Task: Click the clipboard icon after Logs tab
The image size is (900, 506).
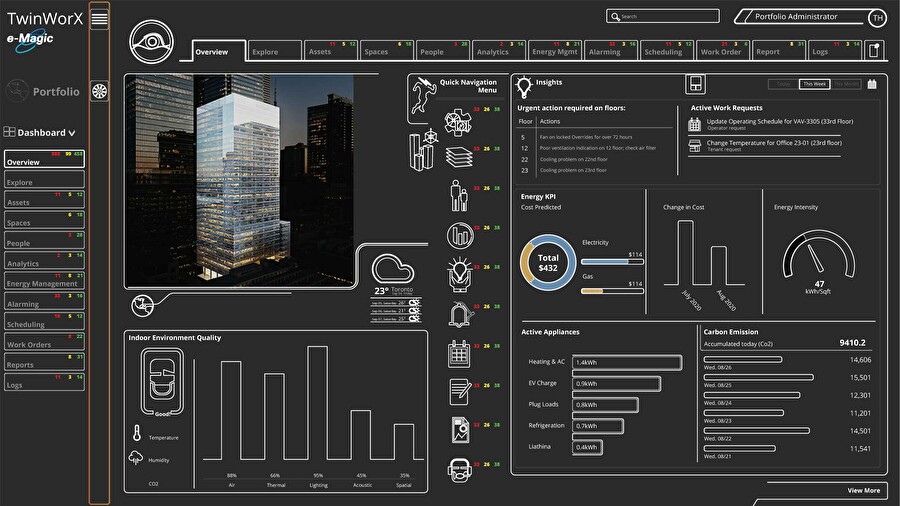Action: [874, 50]
